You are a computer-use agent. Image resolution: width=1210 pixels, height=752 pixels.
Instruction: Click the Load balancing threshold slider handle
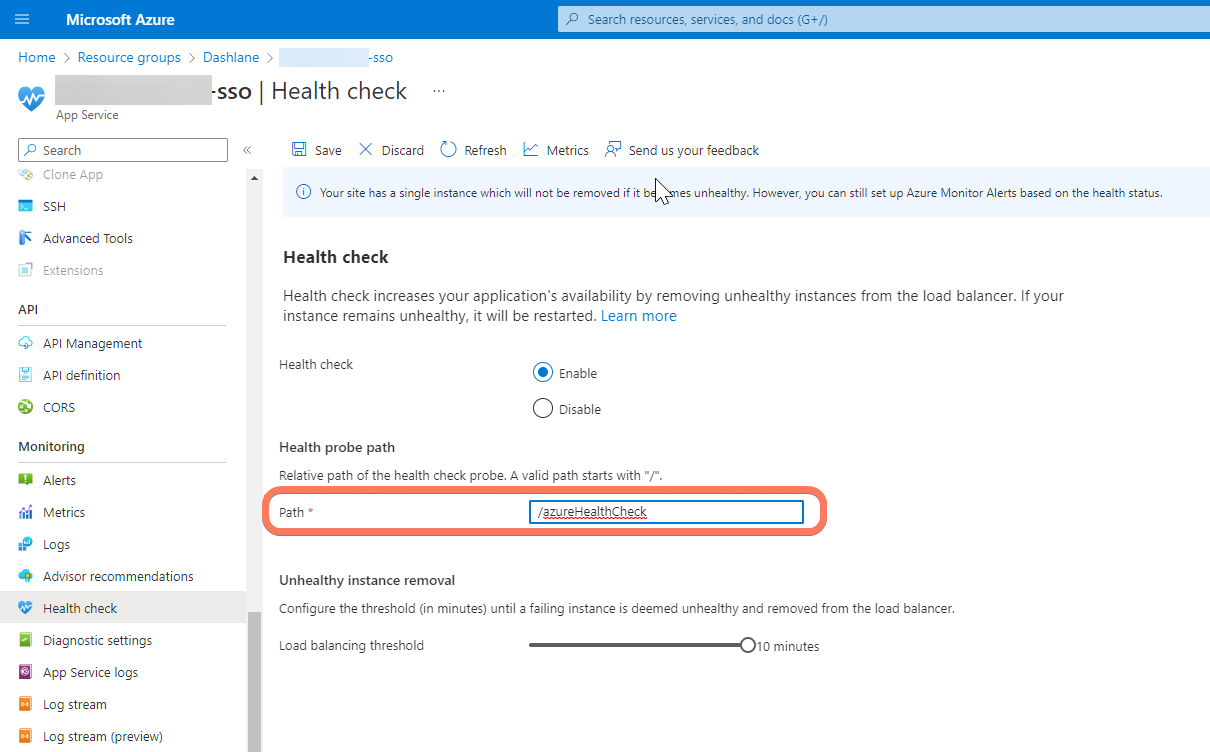748,645
